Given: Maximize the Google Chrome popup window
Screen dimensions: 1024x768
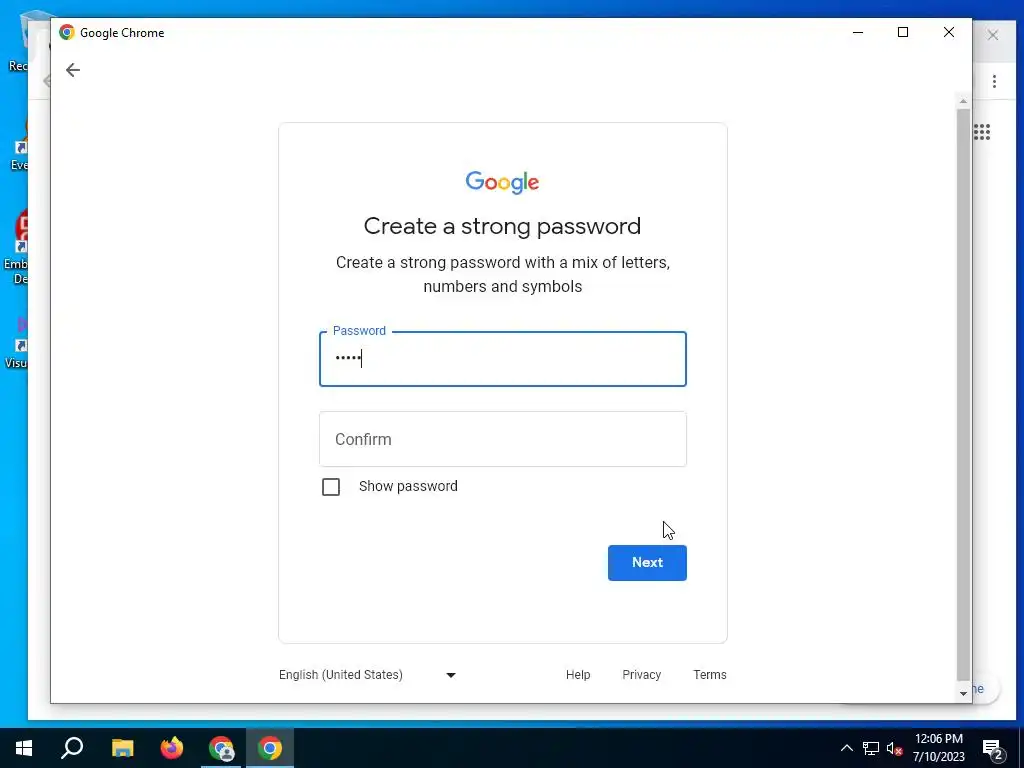Looking at the screenshot, I should click(x=903, y=32).
